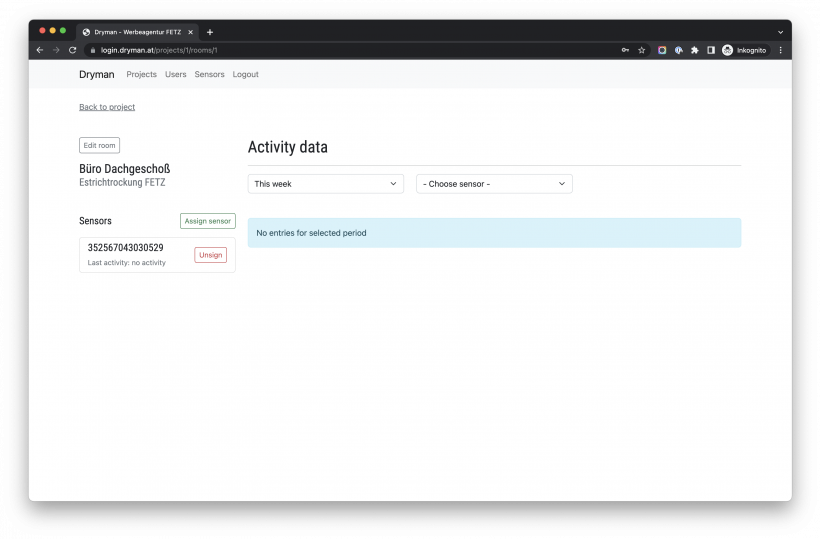The height and width of the screenshot is (539, 820).
Task: Open the Sensors navigation item
Action: 209,75
